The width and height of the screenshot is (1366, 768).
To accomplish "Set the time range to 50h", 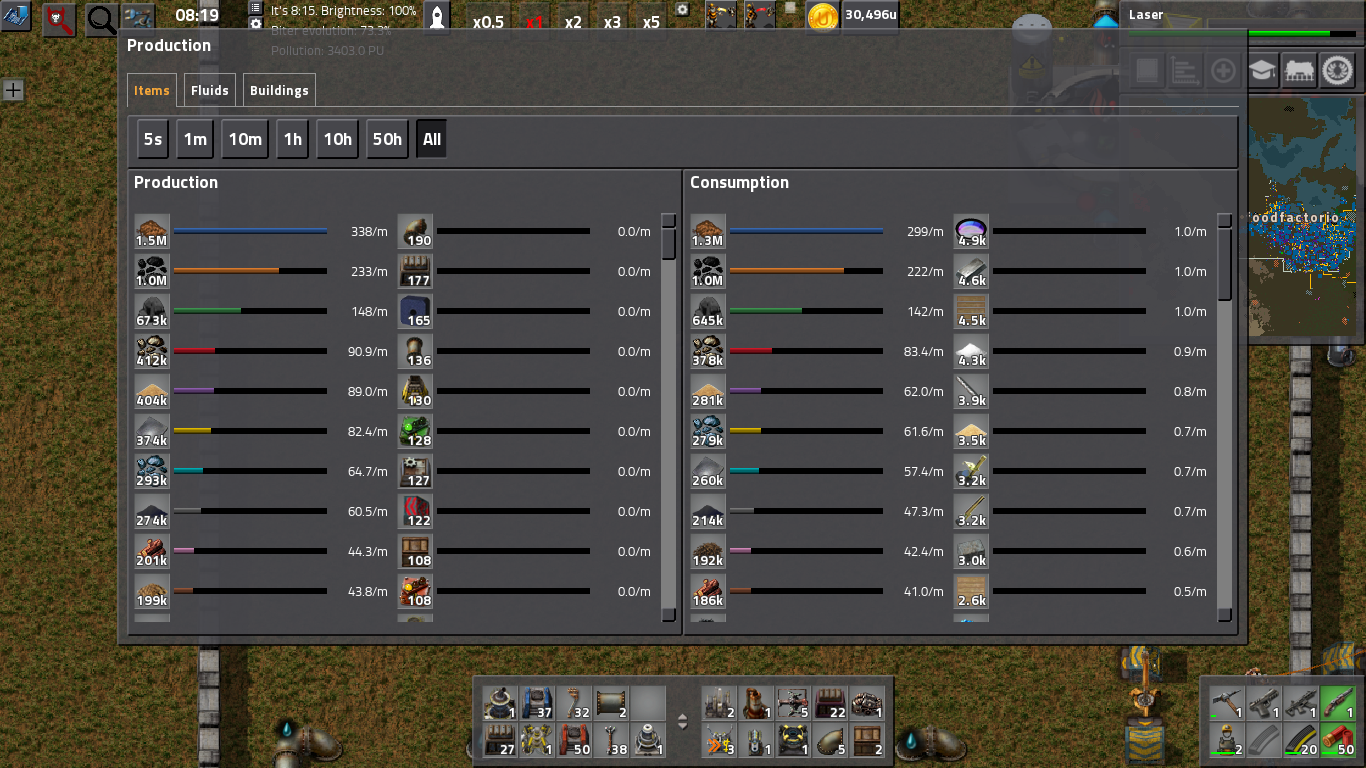I will pos(387,139).
